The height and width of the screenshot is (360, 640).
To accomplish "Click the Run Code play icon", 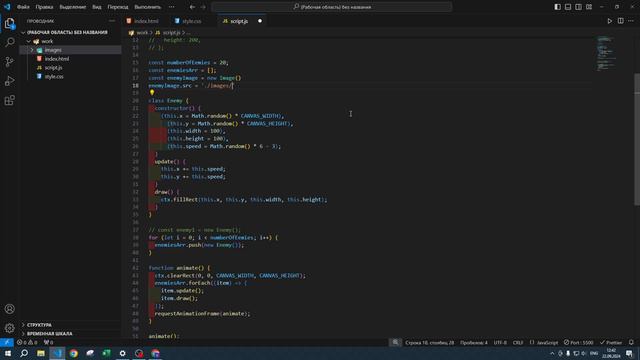I will 609,21.
